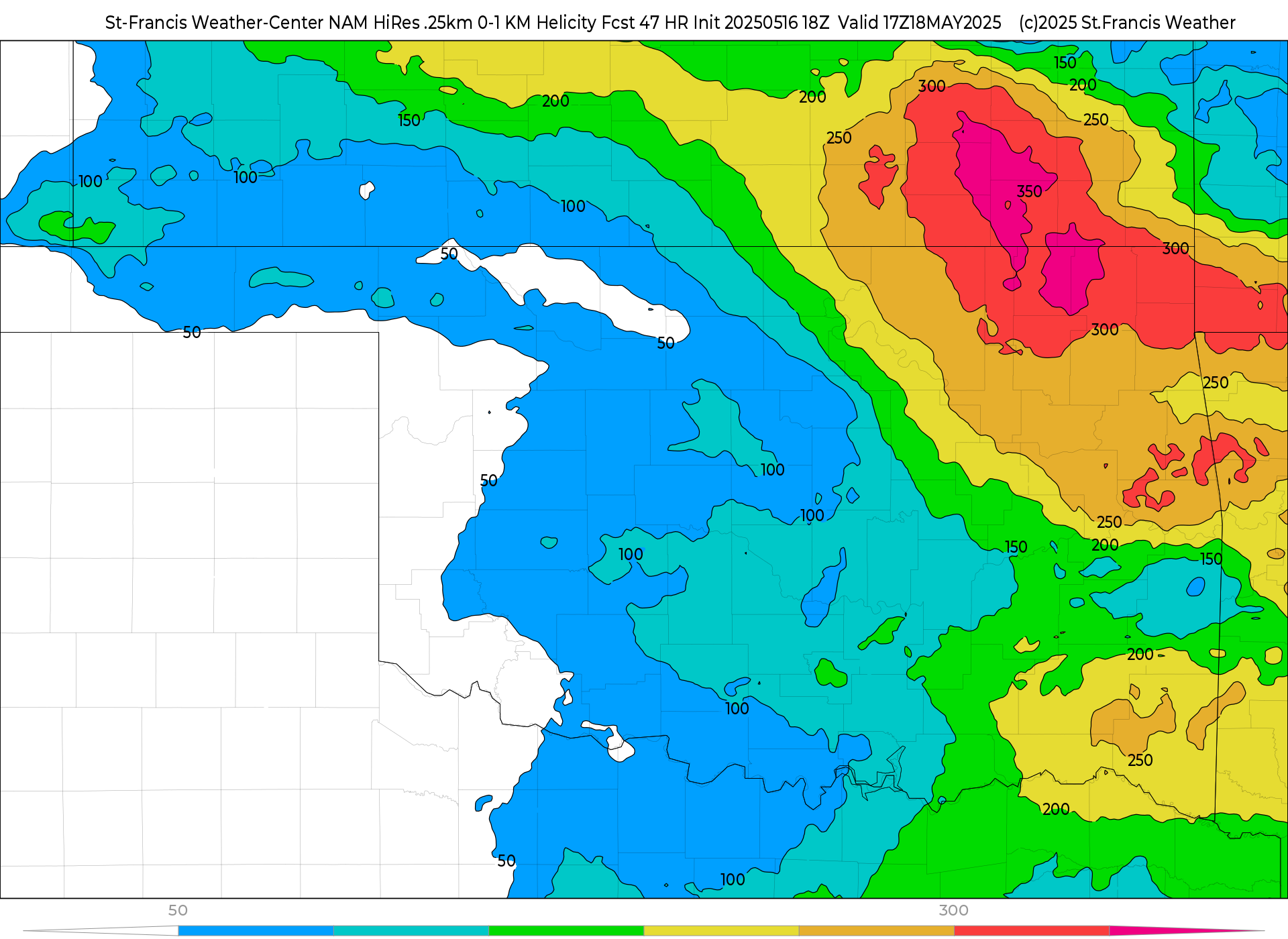Click "St-Francis Weather-Center" in the title
The height and width of the screenshot is (939, 1288).
point(214,23)
